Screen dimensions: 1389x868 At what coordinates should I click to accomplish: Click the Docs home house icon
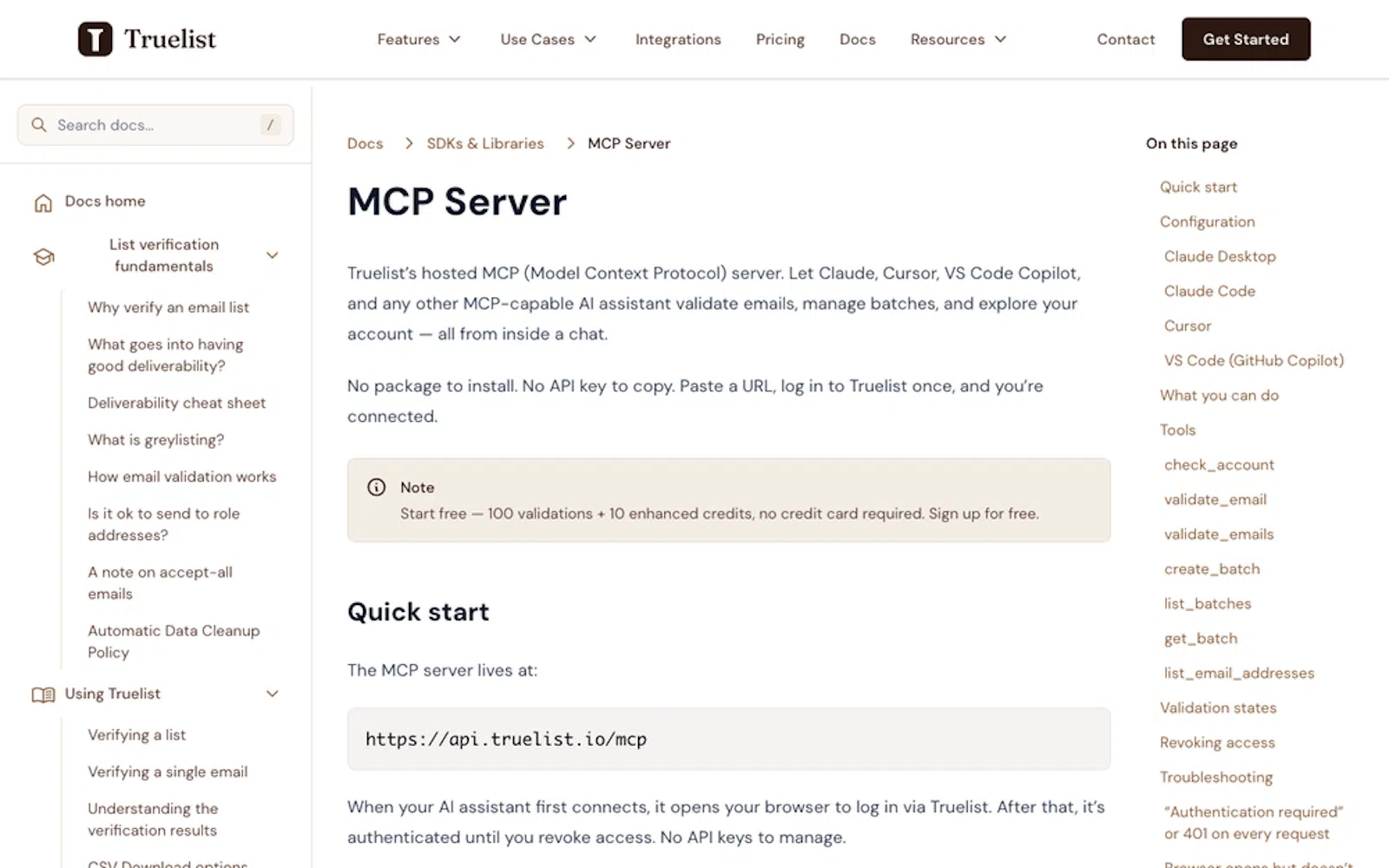pos(43,202)
